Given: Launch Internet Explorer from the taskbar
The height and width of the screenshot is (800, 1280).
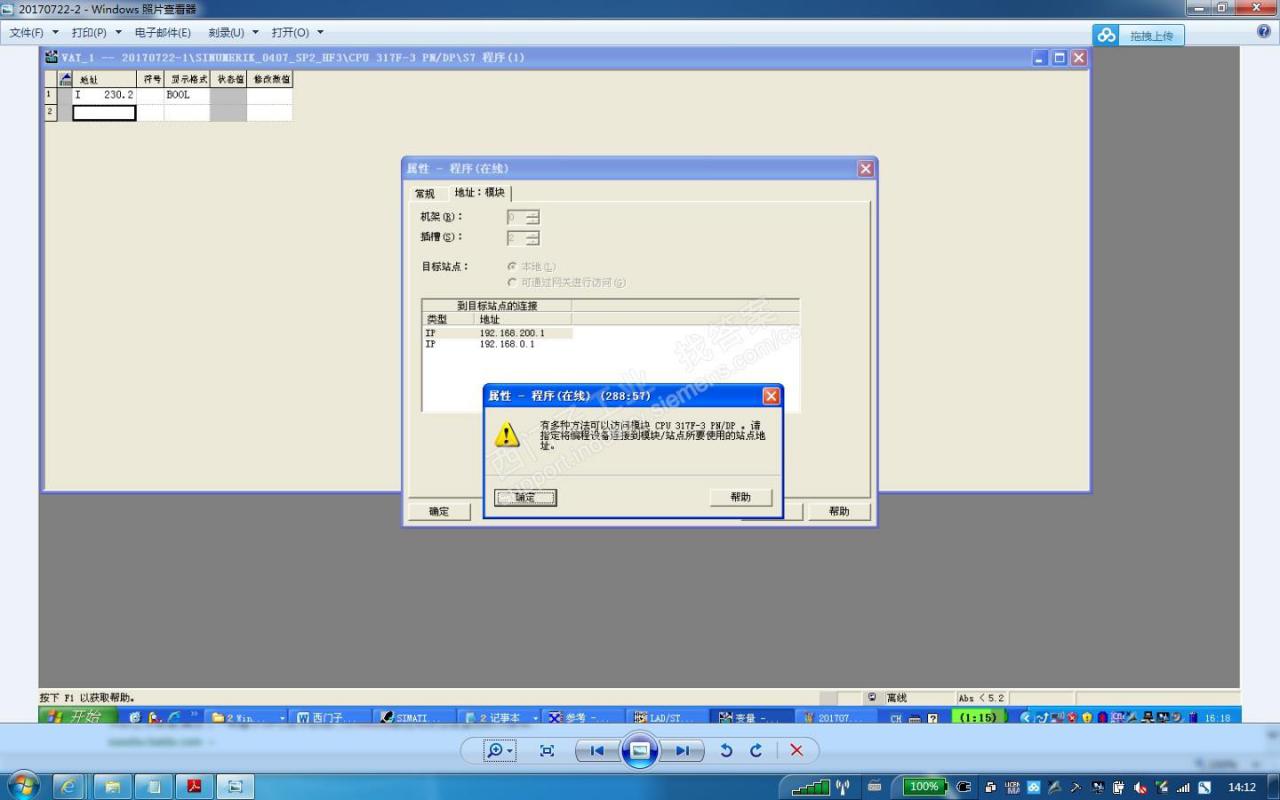Looking at the screenshot, I should coord(69,787).
